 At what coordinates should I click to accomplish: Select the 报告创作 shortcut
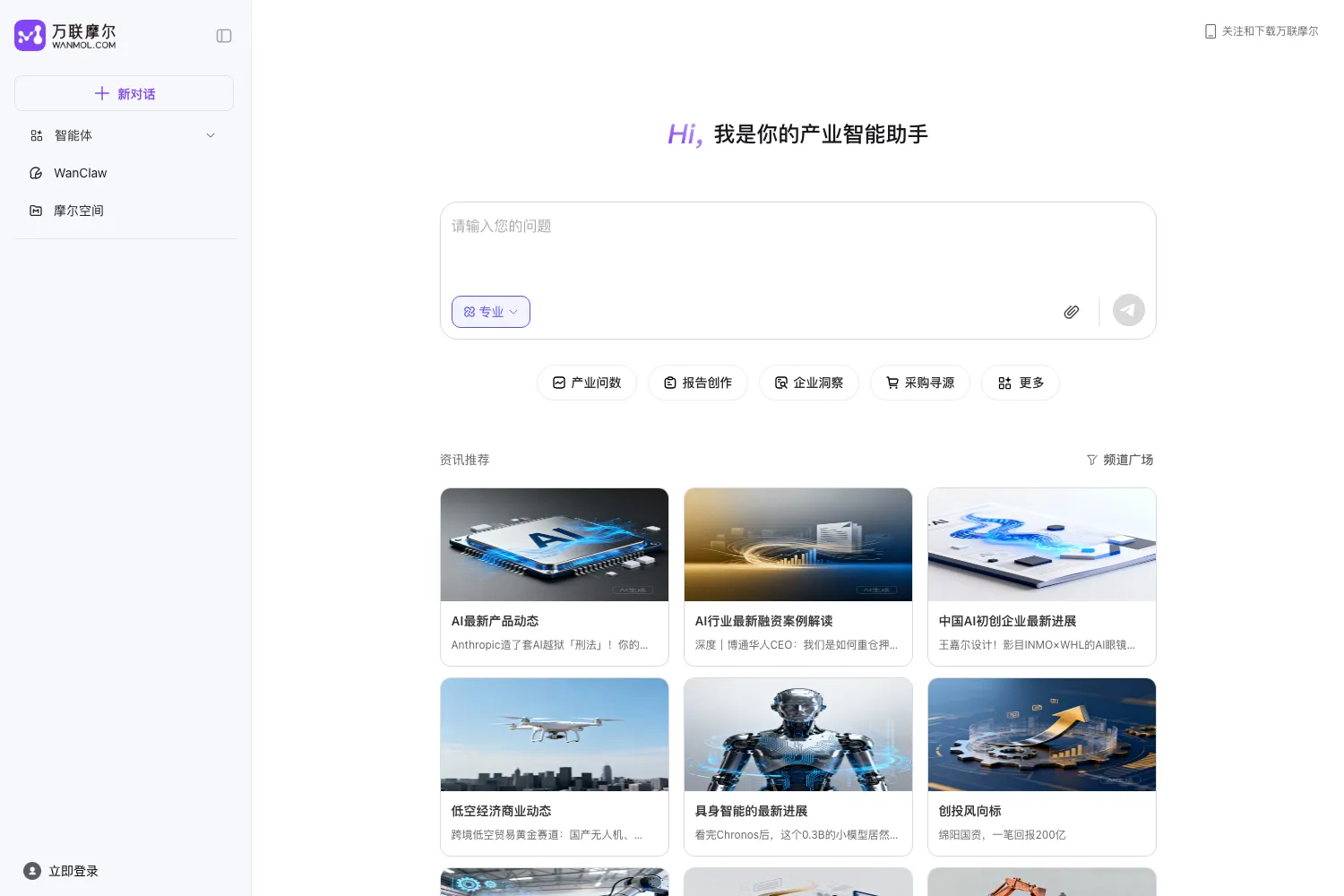click(x=698, y=383)
